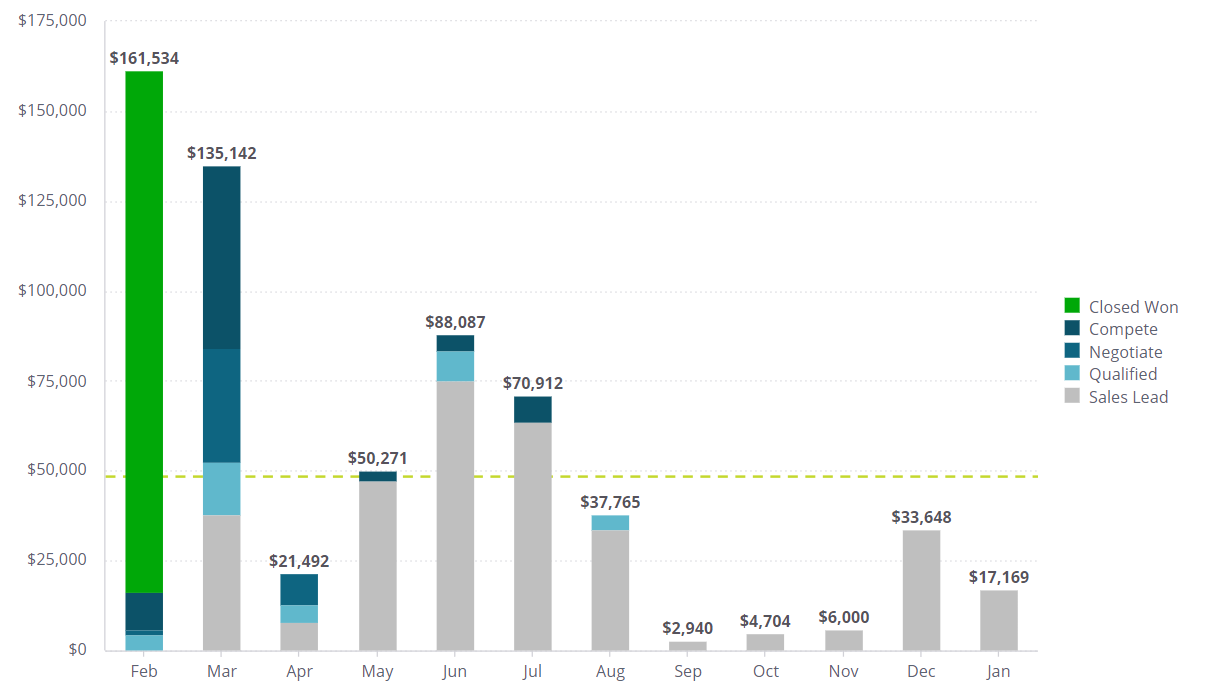Toggle the Compete legend entry
Screen dimensions: 1211x692
click(1122, 329)
